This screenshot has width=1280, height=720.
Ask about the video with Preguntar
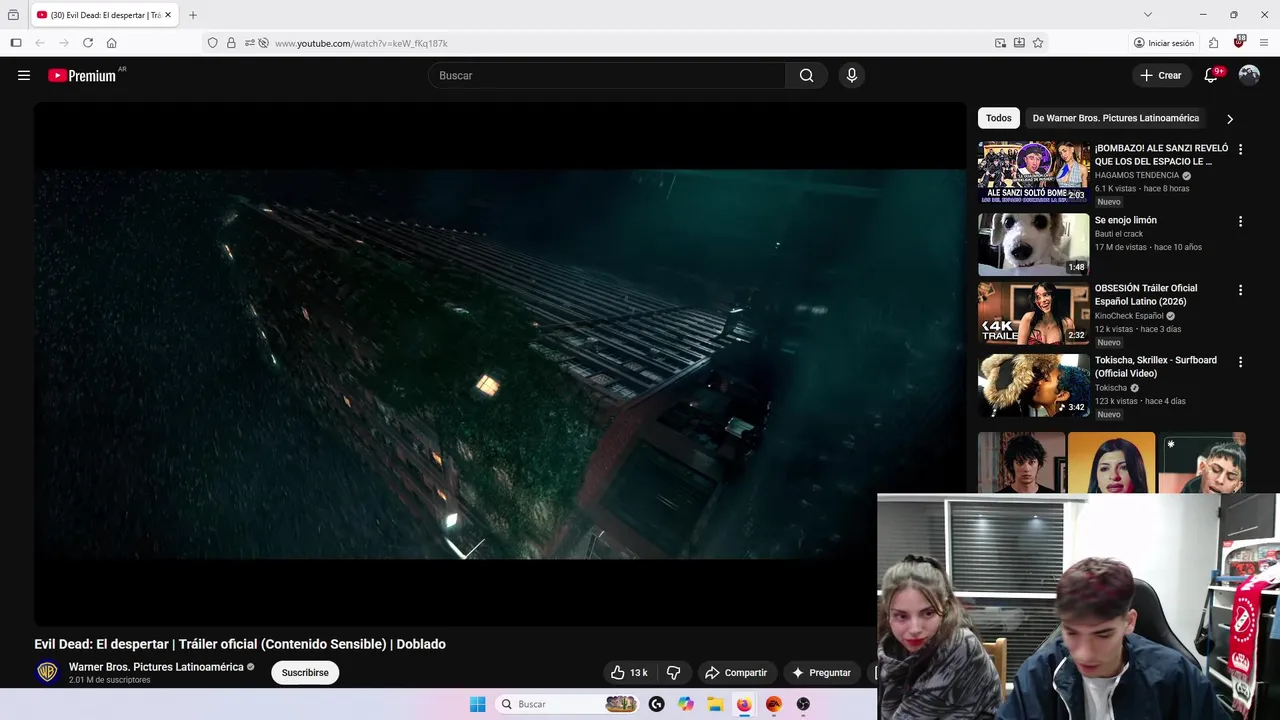coord(821,673)
